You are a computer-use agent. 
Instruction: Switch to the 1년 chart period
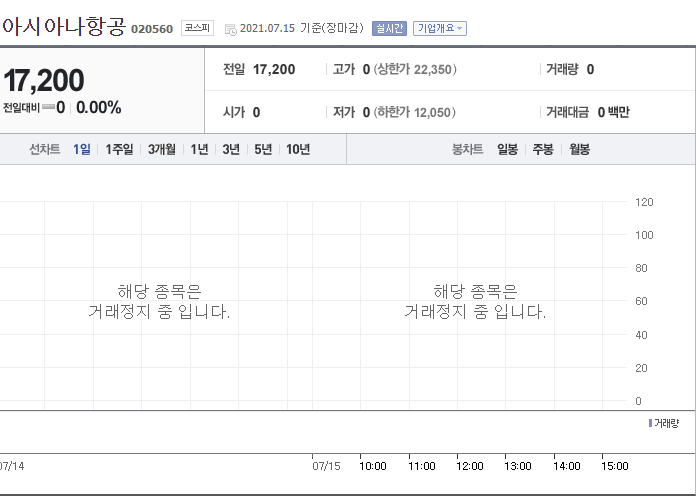point(199,149)
